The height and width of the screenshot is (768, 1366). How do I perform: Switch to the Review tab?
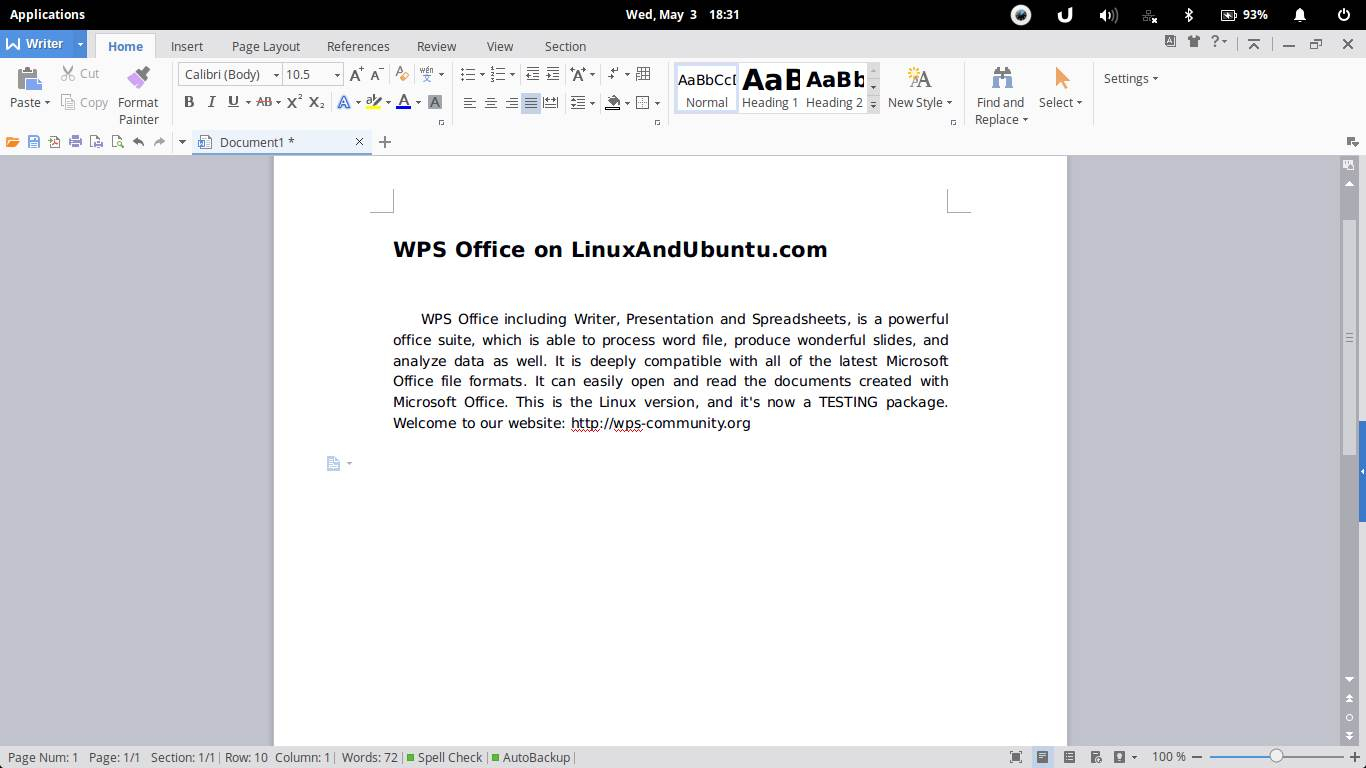click(436, 46)
